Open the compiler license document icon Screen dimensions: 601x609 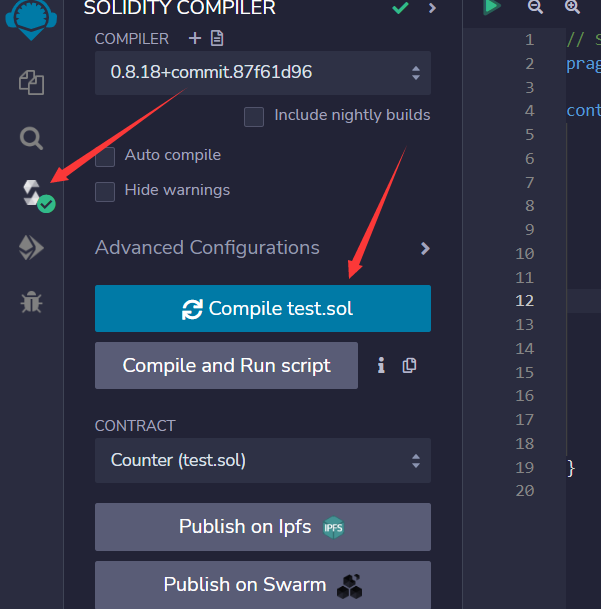tap(217, 38)
